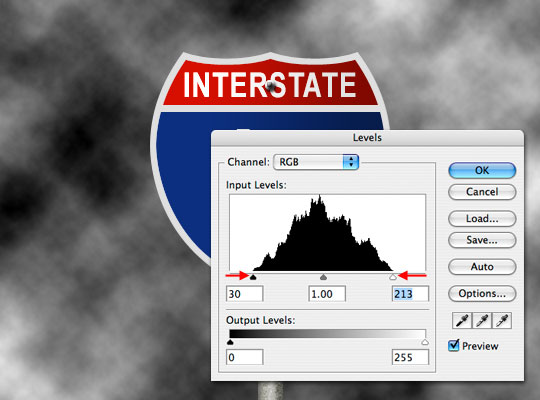Click the Save... button
The height and width of the screenshot is (400, 540).
pos(482,240)
